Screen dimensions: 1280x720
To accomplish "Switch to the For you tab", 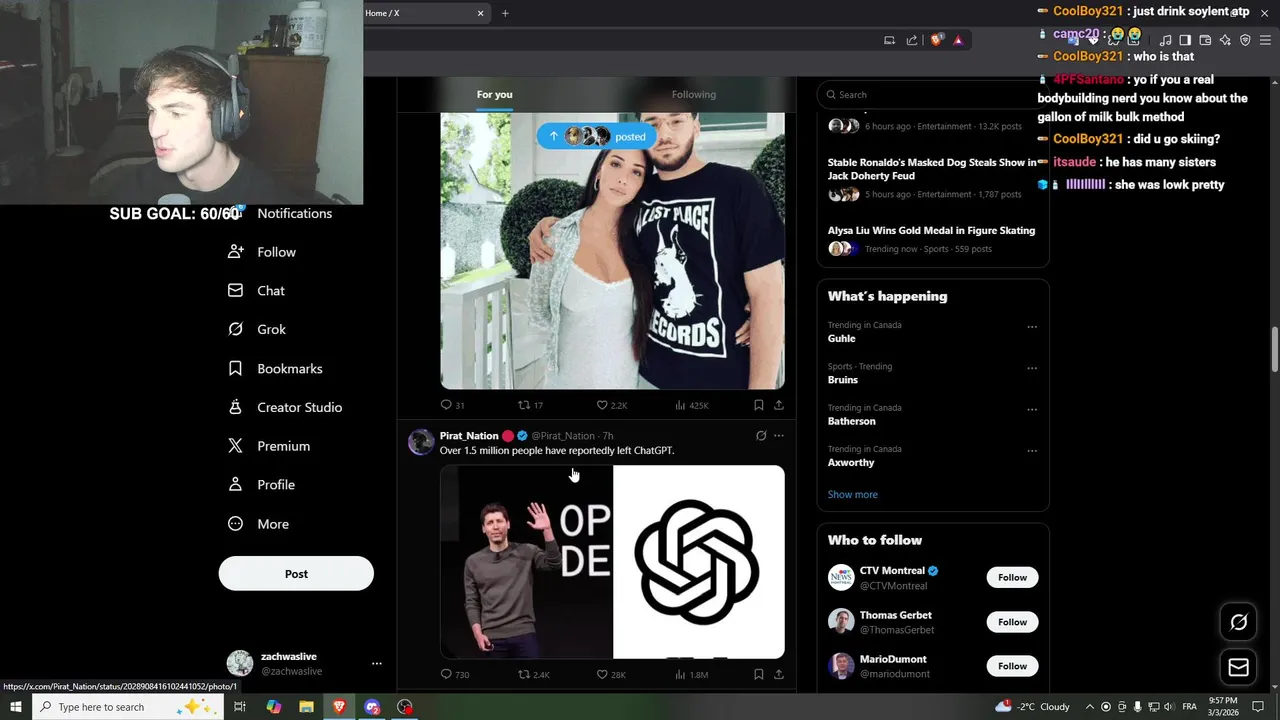I will click(494, 94).
